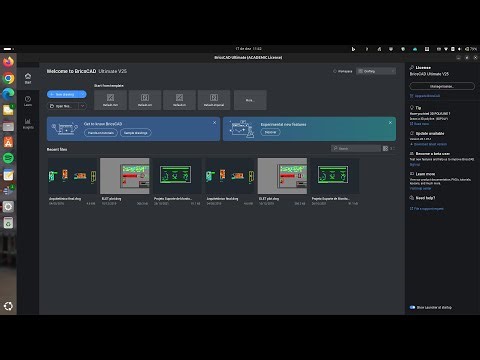Open the leftmost Arquitetônico drawing thumbnail
The height and width of the screenshot is (360, 480).
pyautogui.click(x=72, y=176)
